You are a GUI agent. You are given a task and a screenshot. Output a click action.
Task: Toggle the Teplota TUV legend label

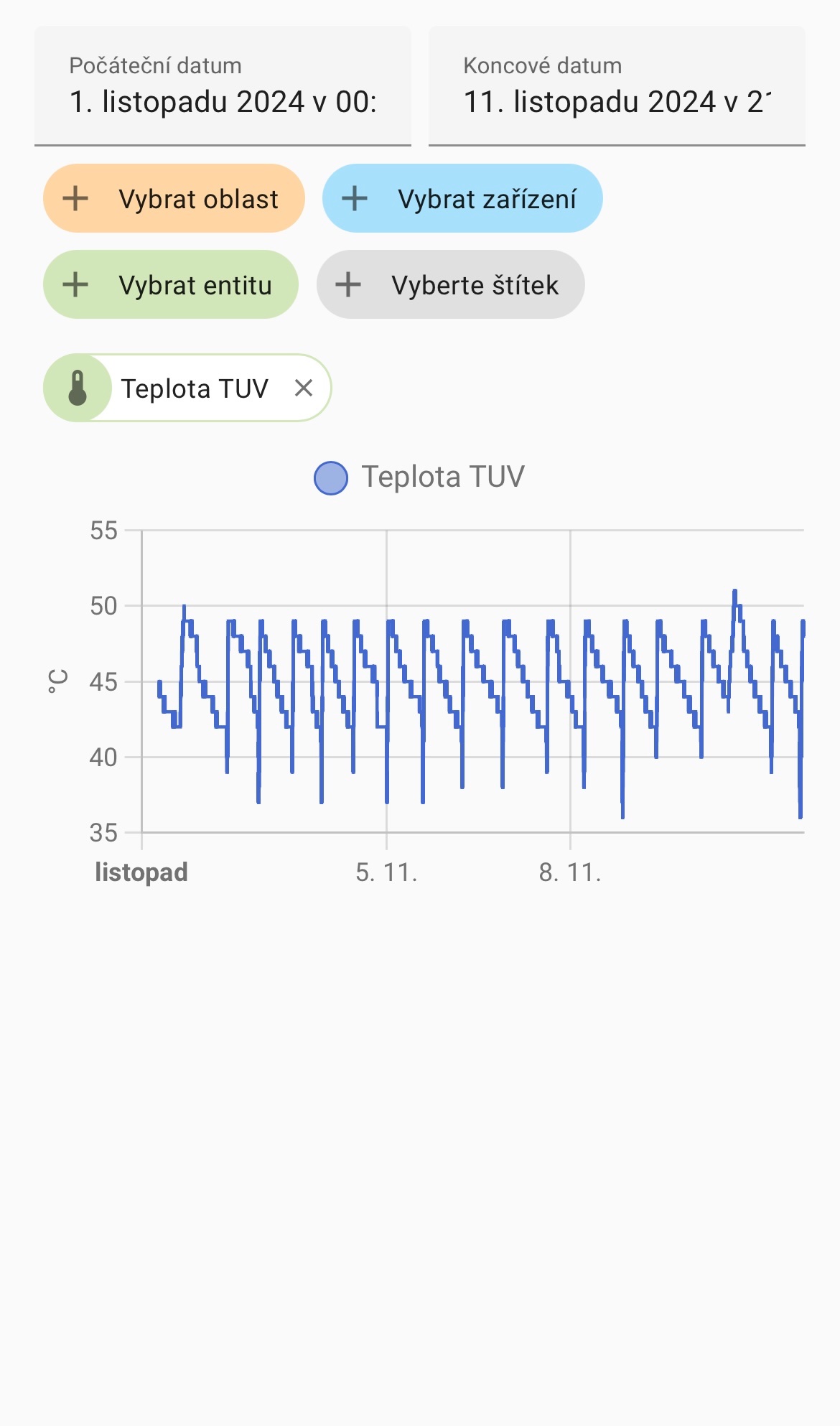point(443,477)
